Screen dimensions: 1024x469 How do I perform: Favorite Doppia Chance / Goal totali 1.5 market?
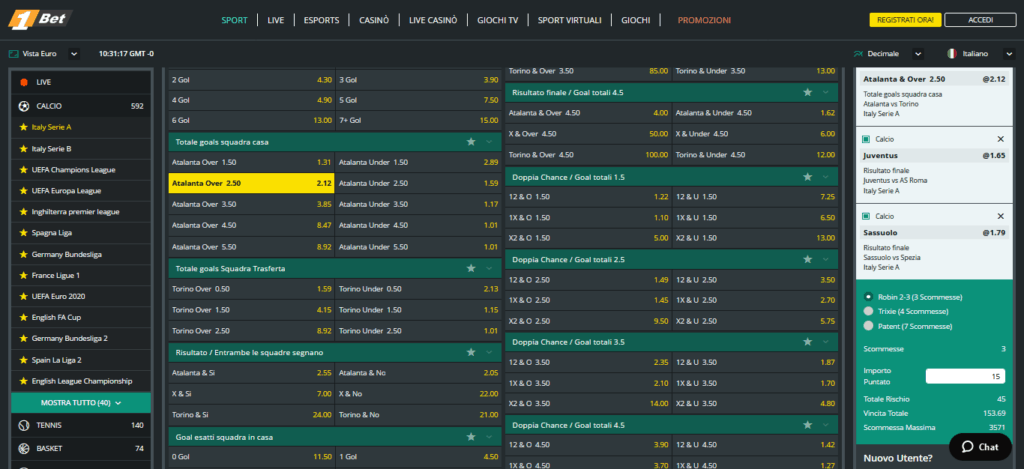click(808, 177)
